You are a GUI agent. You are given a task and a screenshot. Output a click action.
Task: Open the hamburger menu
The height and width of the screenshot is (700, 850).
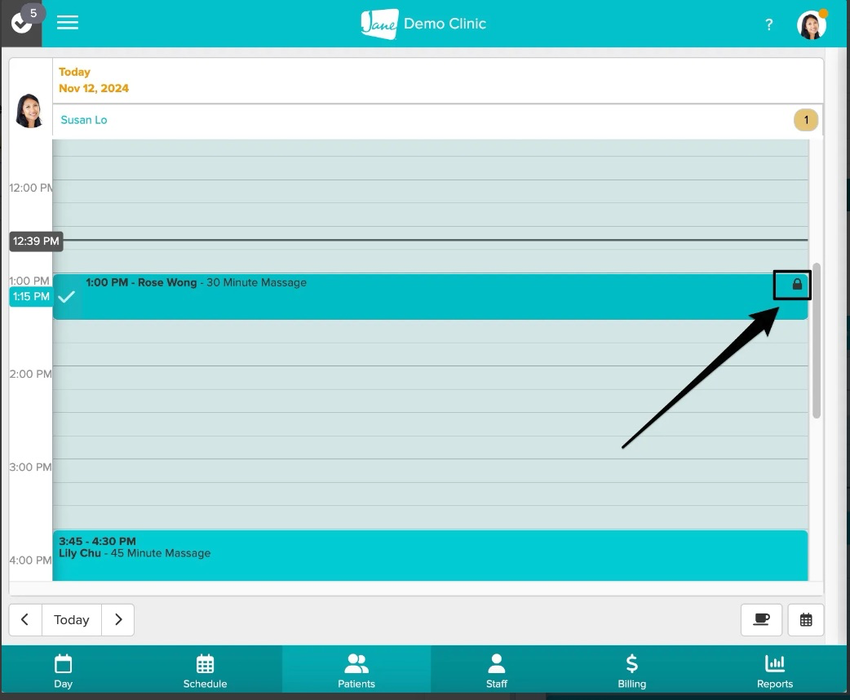tap(68, 23)
